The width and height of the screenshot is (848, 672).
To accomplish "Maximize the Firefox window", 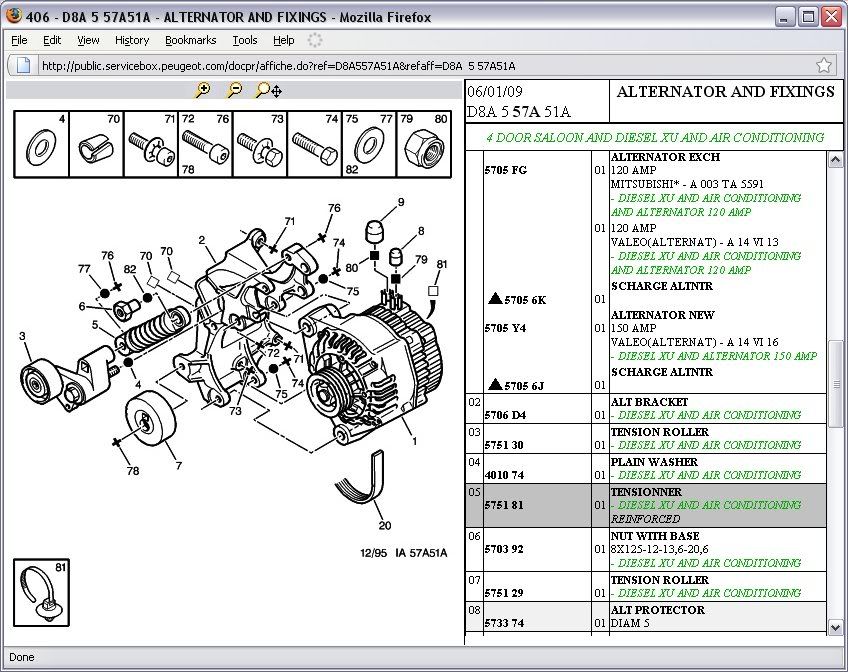I will pos(808,17).
